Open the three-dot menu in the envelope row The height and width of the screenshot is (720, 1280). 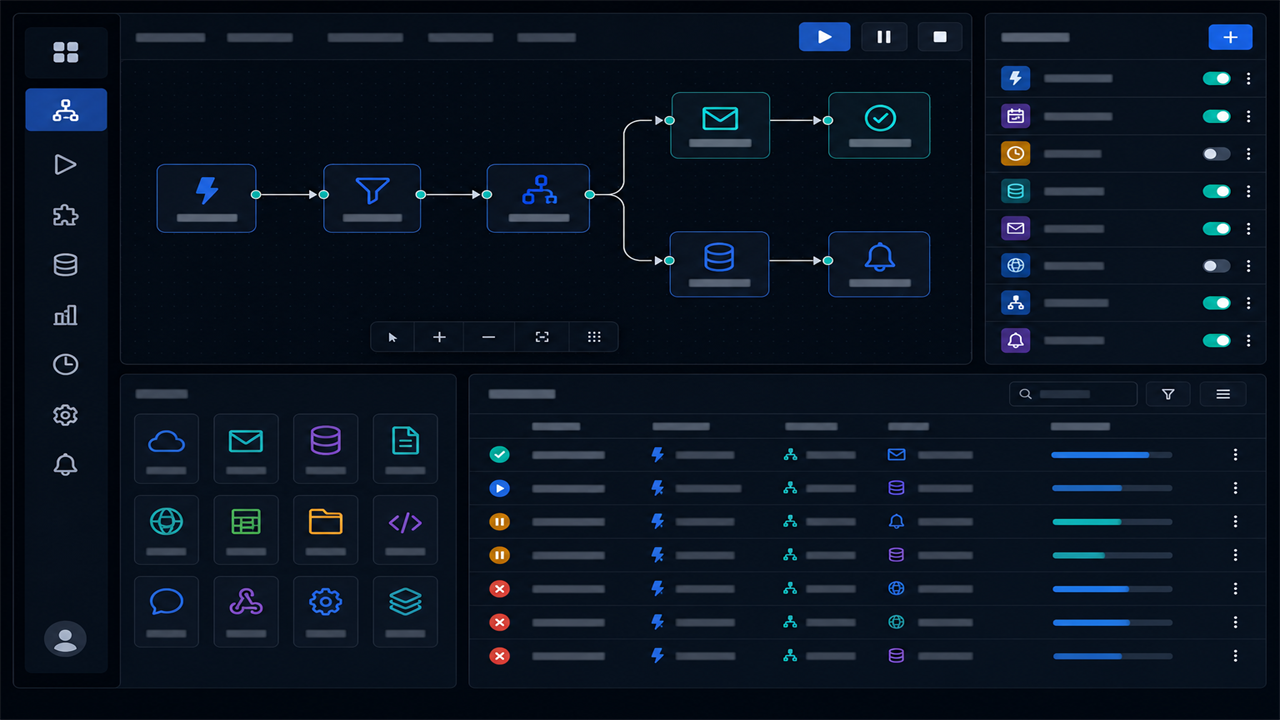coord(1248,228)
